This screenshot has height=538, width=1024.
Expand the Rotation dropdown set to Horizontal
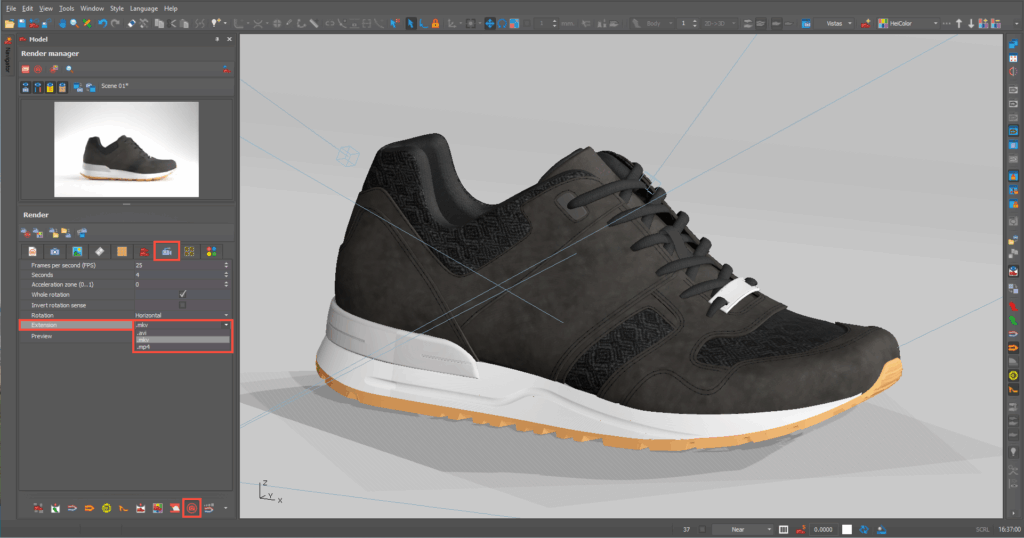click(180, 315)
